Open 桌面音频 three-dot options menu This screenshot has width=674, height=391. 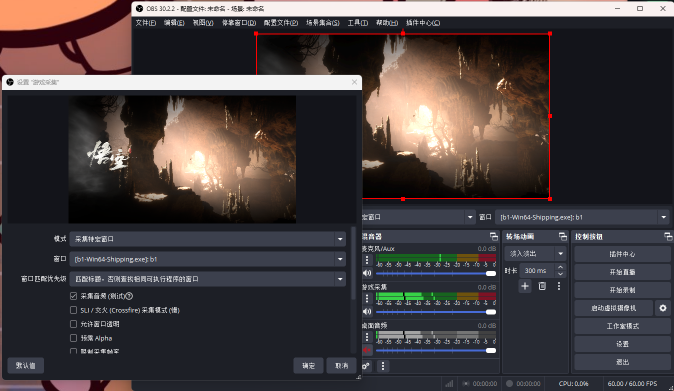367,337
